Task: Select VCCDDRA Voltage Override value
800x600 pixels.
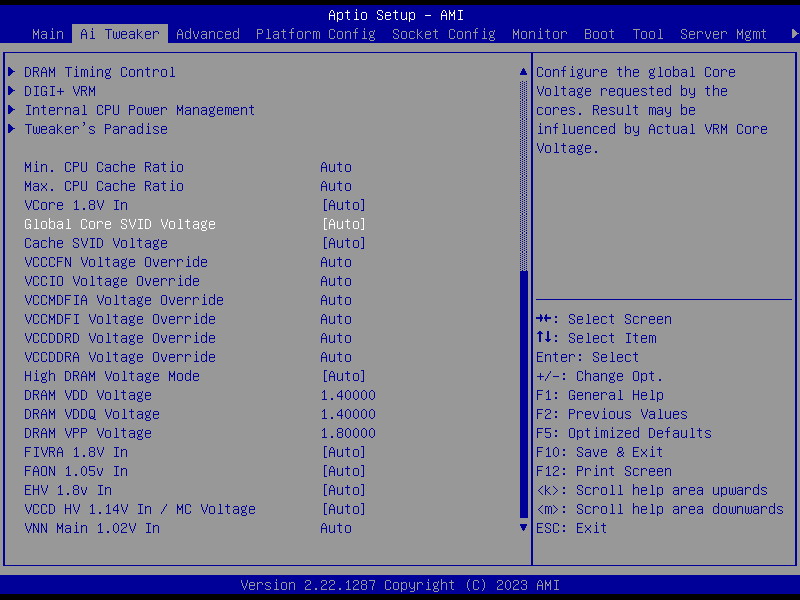Action: [336, 357]
